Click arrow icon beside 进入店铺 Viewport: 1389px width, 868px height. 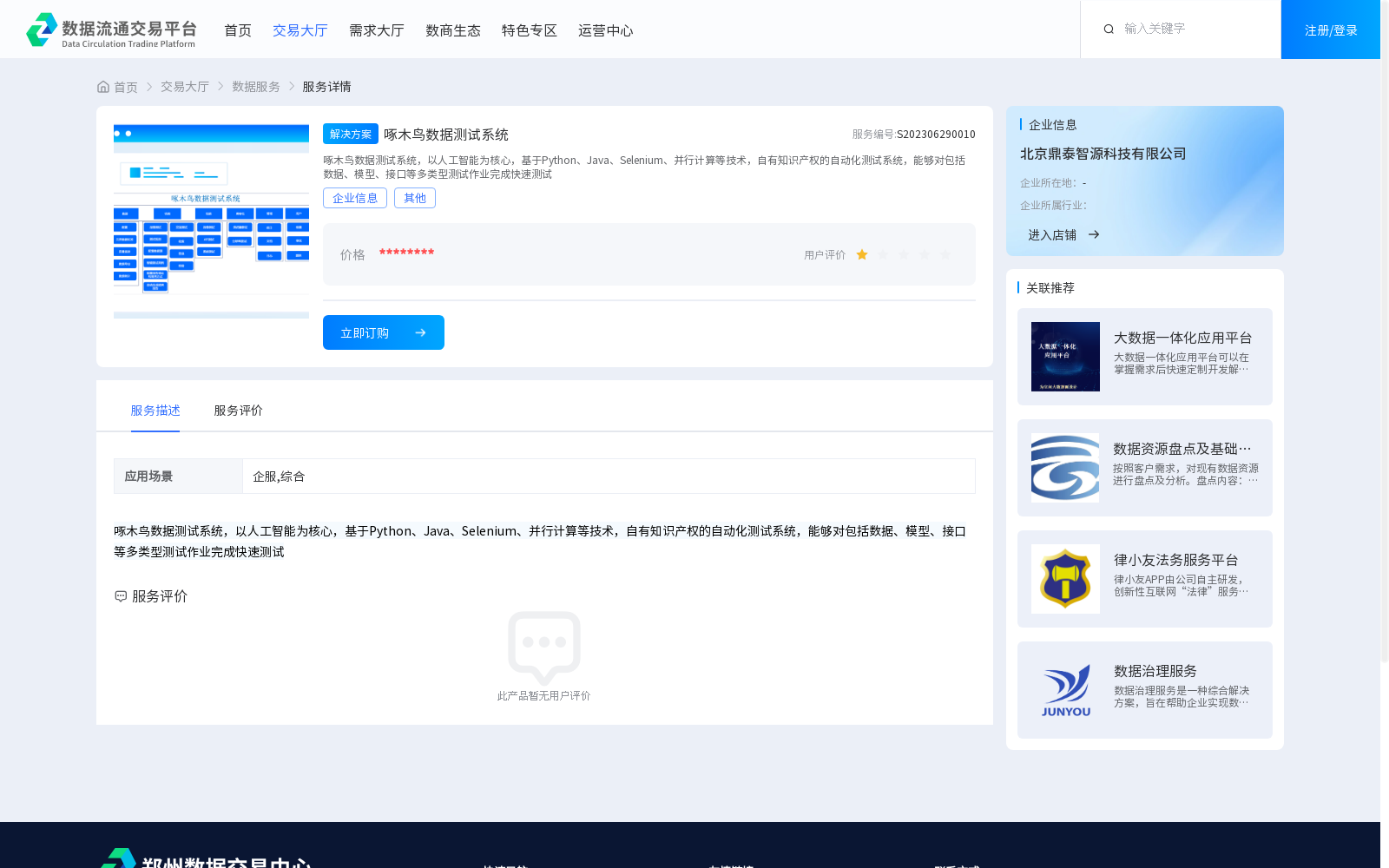(x=1094, y=234)
